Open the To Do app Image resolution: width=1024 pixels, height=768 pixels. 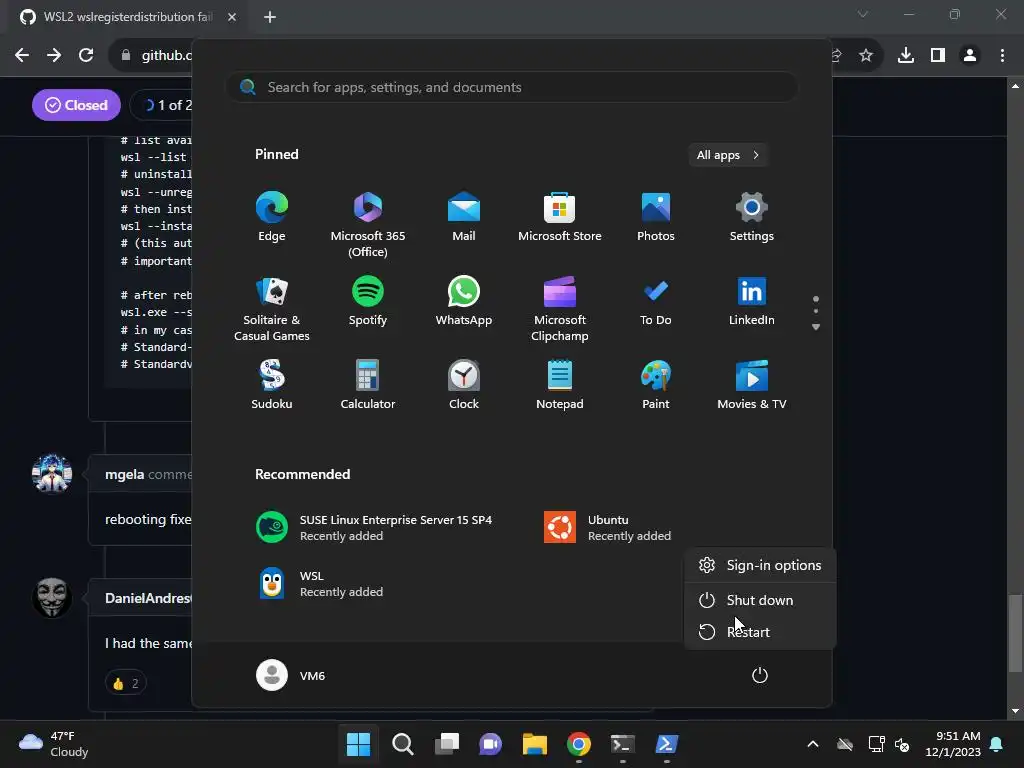(656, 300)
